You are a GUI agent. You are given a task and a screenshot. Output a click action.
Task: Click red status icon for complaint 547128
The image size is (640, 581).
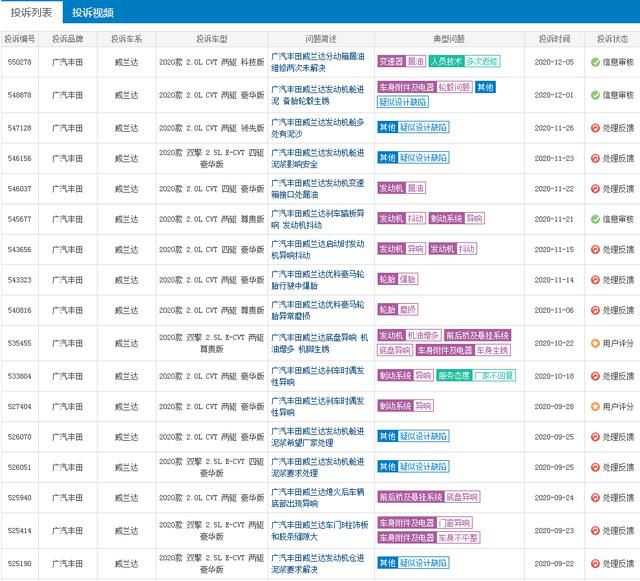tap(595, 128)
